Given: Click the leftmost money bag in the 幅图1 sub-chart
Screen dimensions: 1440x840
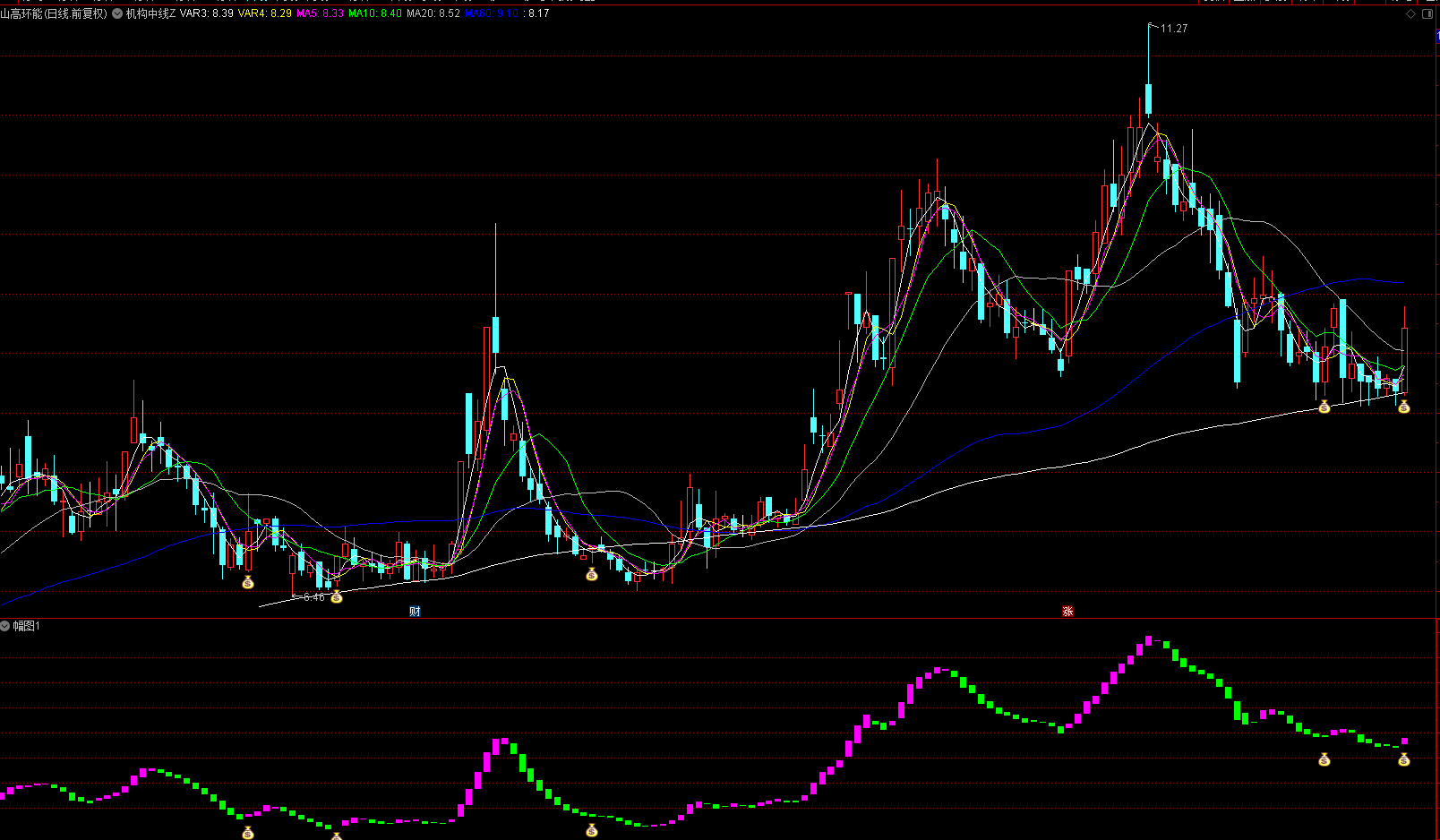Looking at the screenshot, I should click(248, 833).
